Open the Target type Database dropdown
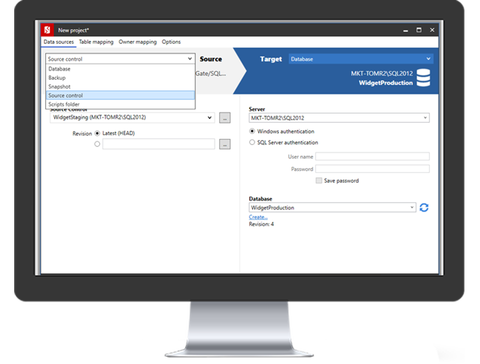 [361, 59]
